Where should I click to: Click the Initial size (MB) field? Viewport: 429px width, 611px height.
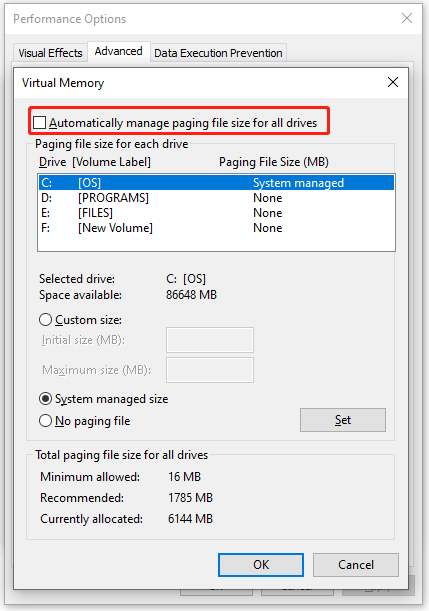point(210,340)
